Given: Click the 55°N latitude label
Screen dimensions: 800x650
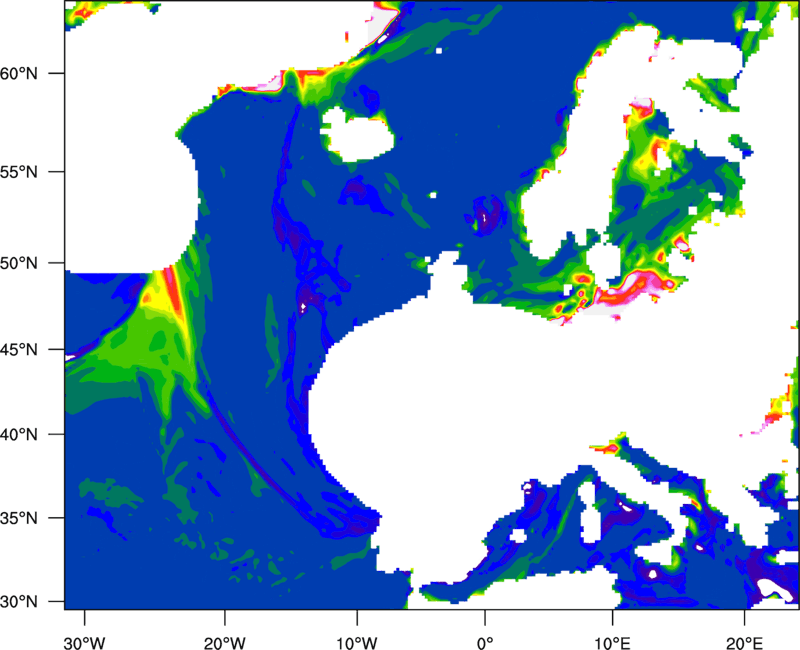Looking at the screenshot, I should click(19, 172).
